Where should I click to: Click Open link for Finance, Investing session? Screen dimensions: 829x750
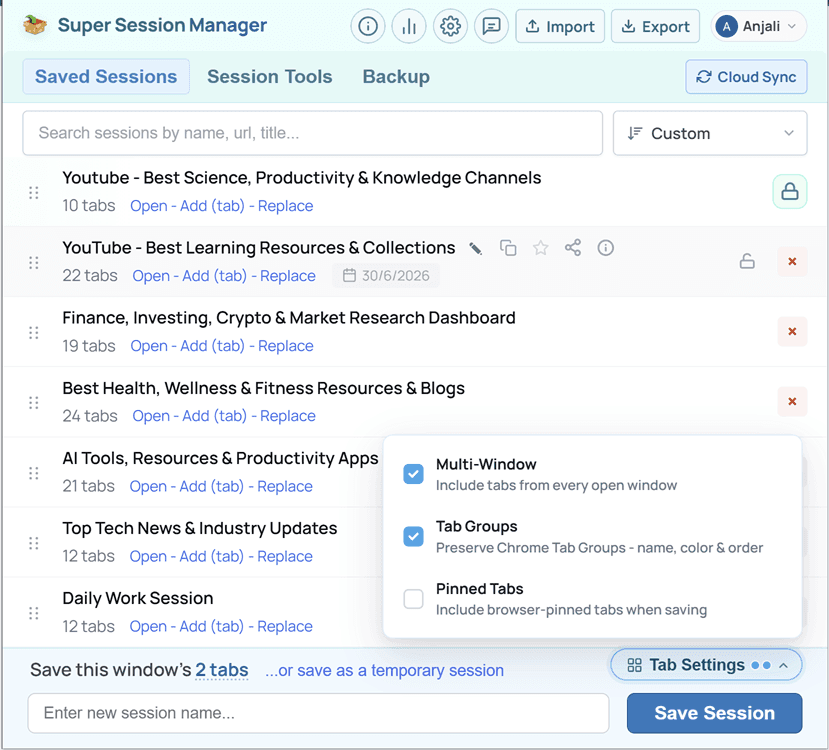(x=149, y=346)
